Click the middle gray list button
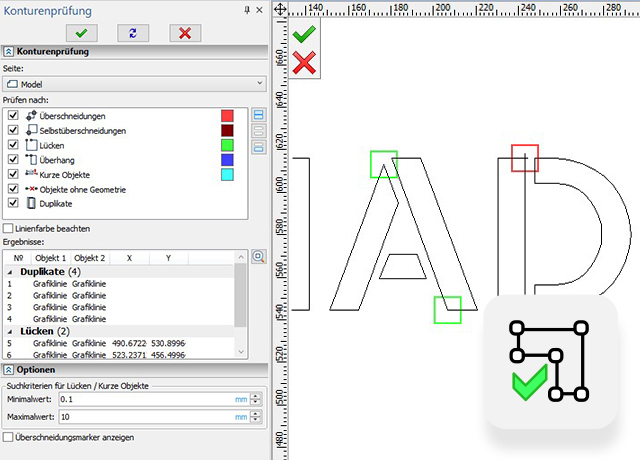Image resolution: width=640 pixels, height=460 pixels. [258, 131]
